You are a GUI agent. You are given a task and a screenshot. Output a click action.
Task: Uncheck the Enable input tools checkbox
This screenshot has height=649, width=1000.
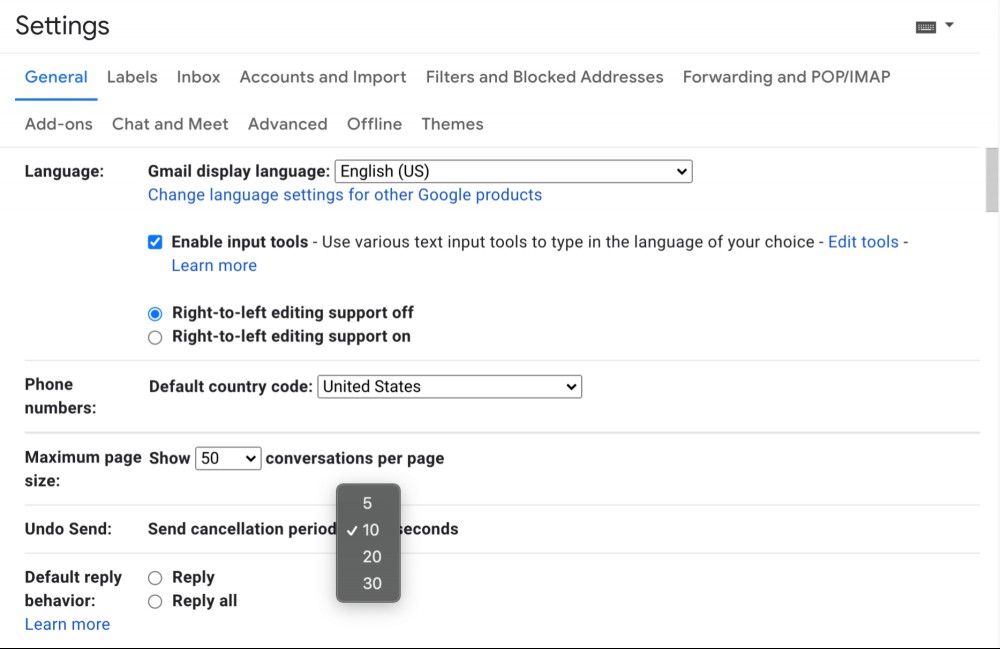(x=155, y=242)
